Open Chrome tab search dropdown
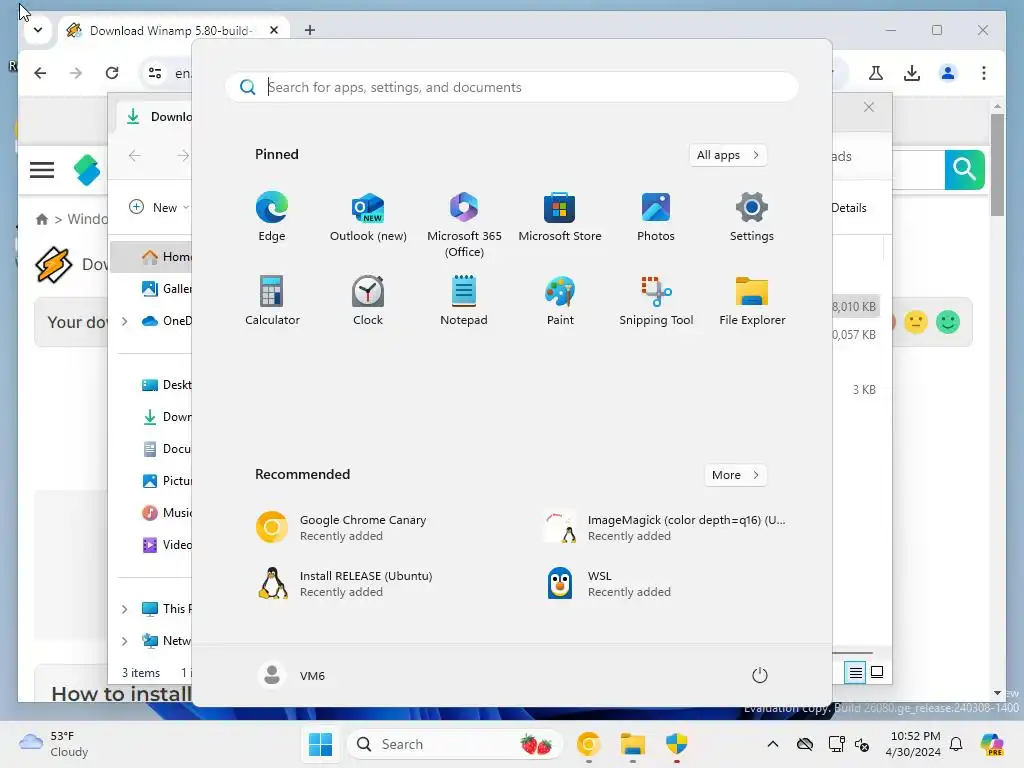Screen dimensions: 1024x768 click(38, 30)
